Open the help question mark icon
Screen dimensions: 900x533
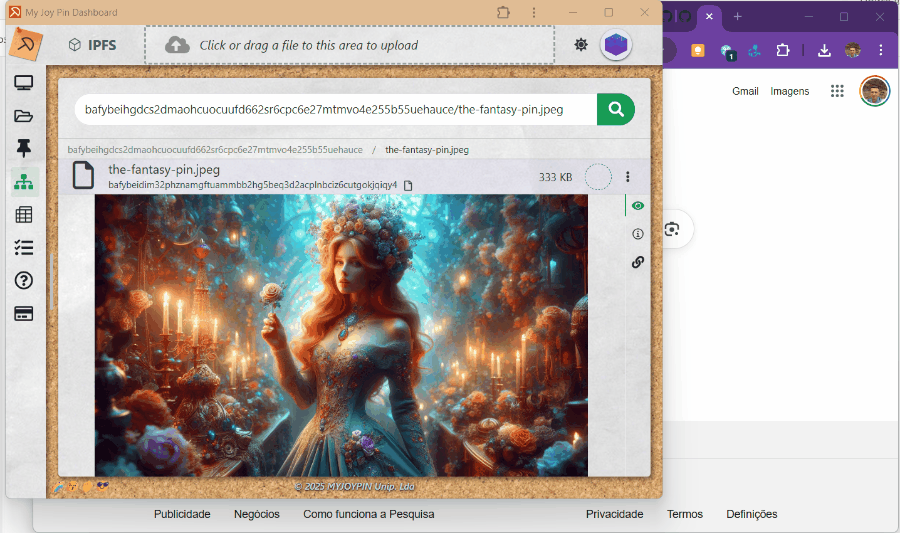pyautogui.click(x=24, y=281)
